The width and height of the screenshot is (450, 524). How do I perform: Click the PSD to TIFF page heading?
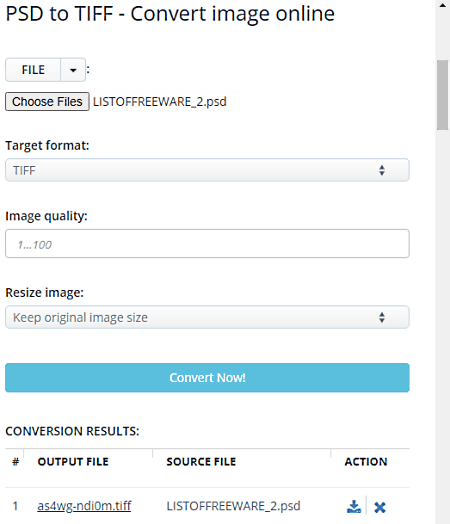tap(170, 14)
